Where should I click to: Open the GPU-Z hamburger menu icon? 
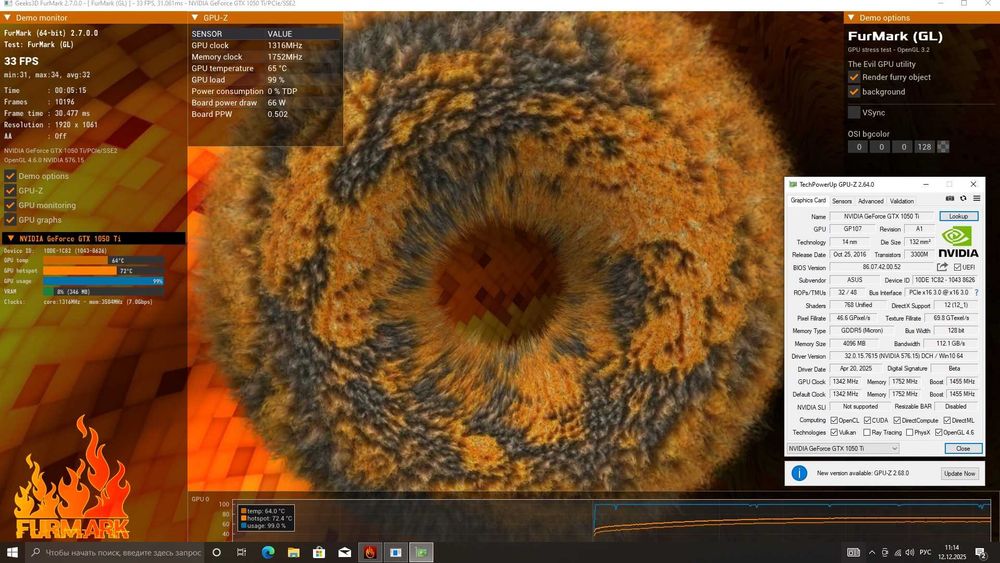point(976,199)
